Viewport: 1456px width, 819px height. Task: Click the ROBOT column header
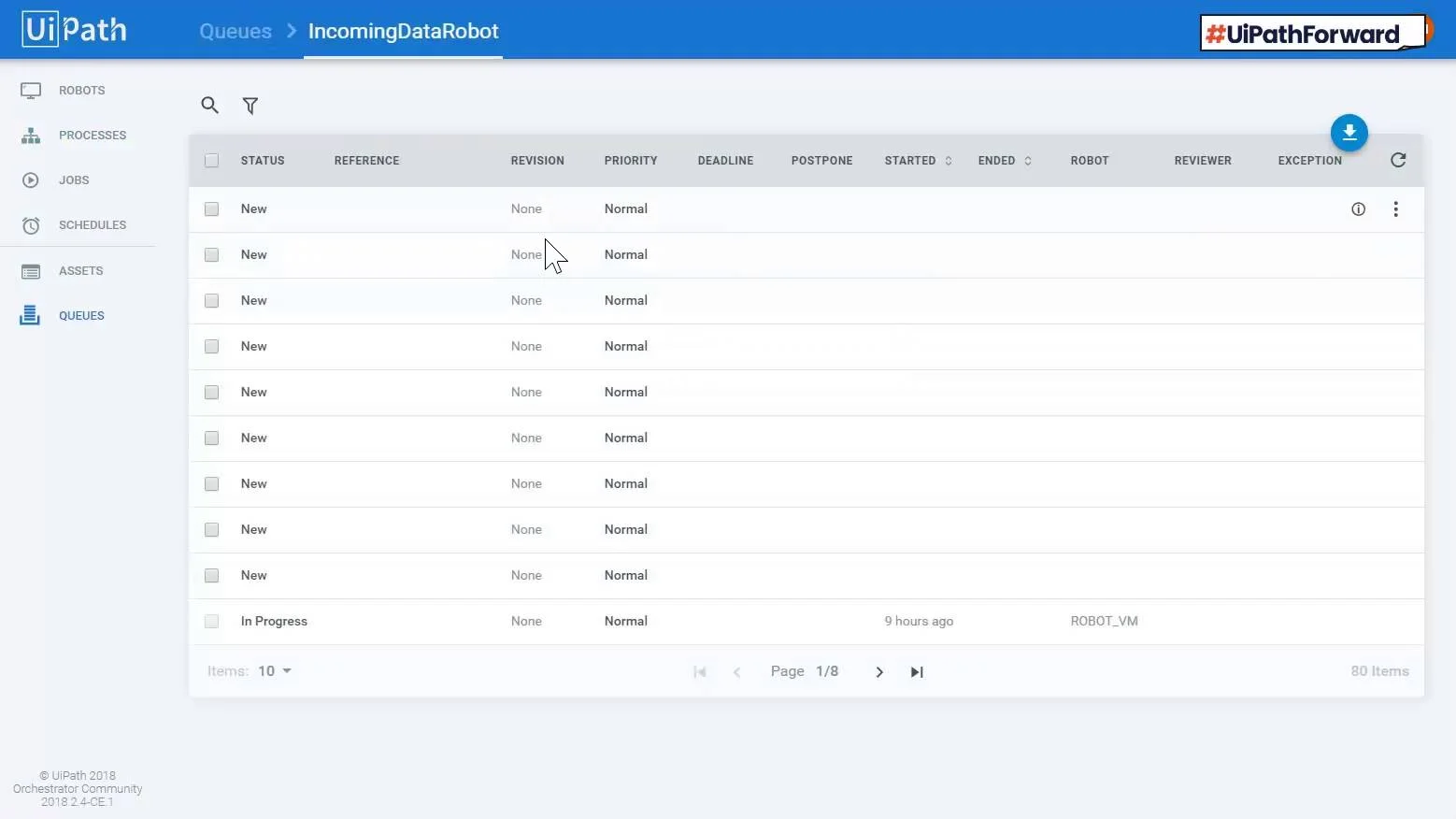click(1090, 161)
